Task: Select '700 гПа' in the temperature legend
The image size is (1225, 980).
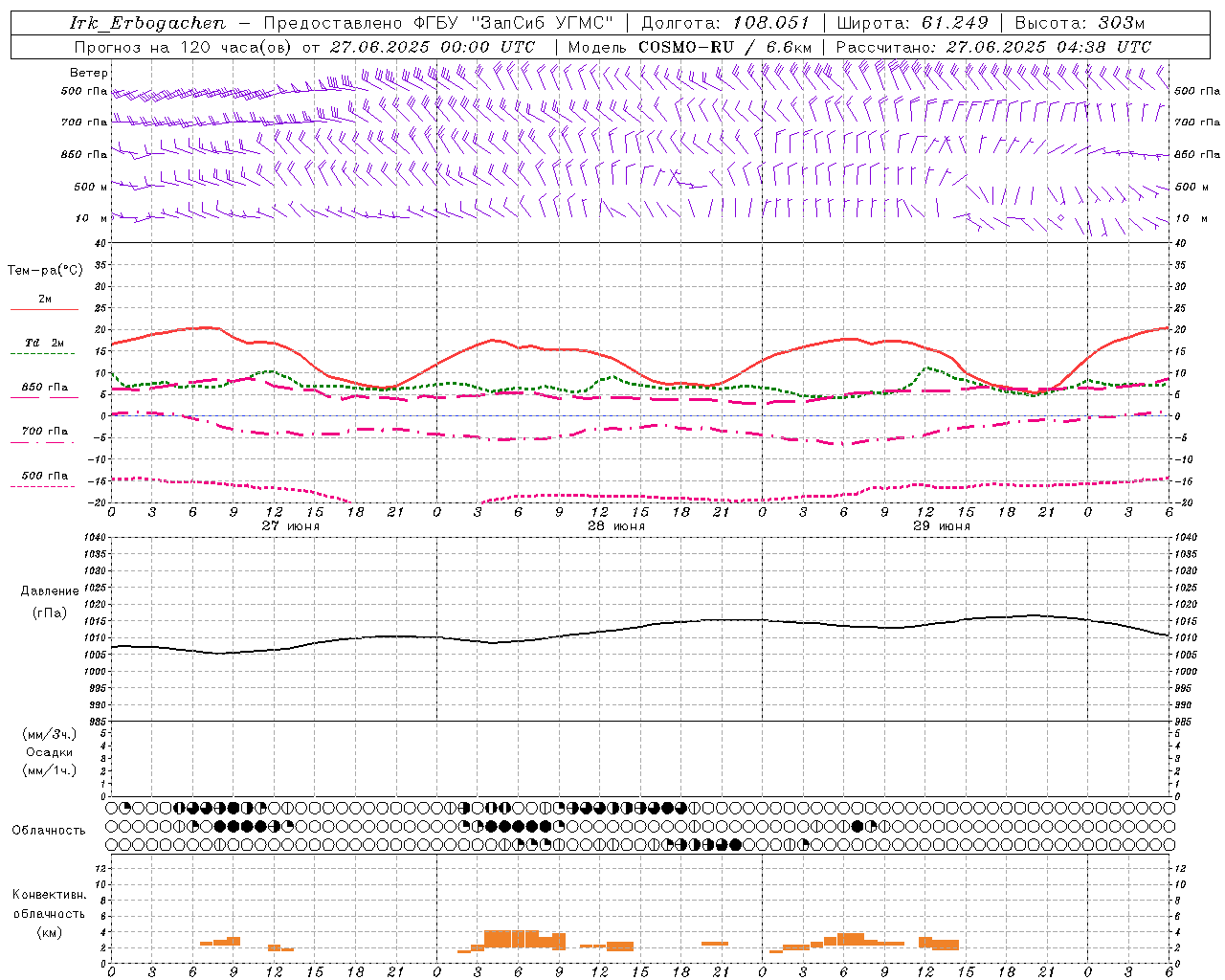Action: 44,432
